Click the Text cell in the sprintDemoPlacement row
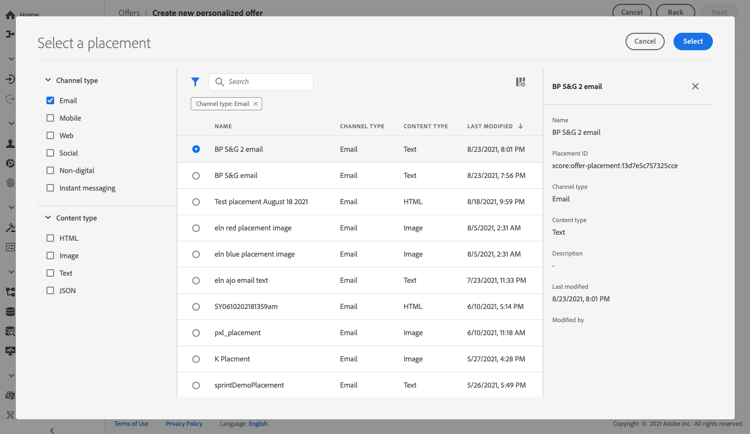This screenshot has height=434, width=750. (x=410, y=385)
